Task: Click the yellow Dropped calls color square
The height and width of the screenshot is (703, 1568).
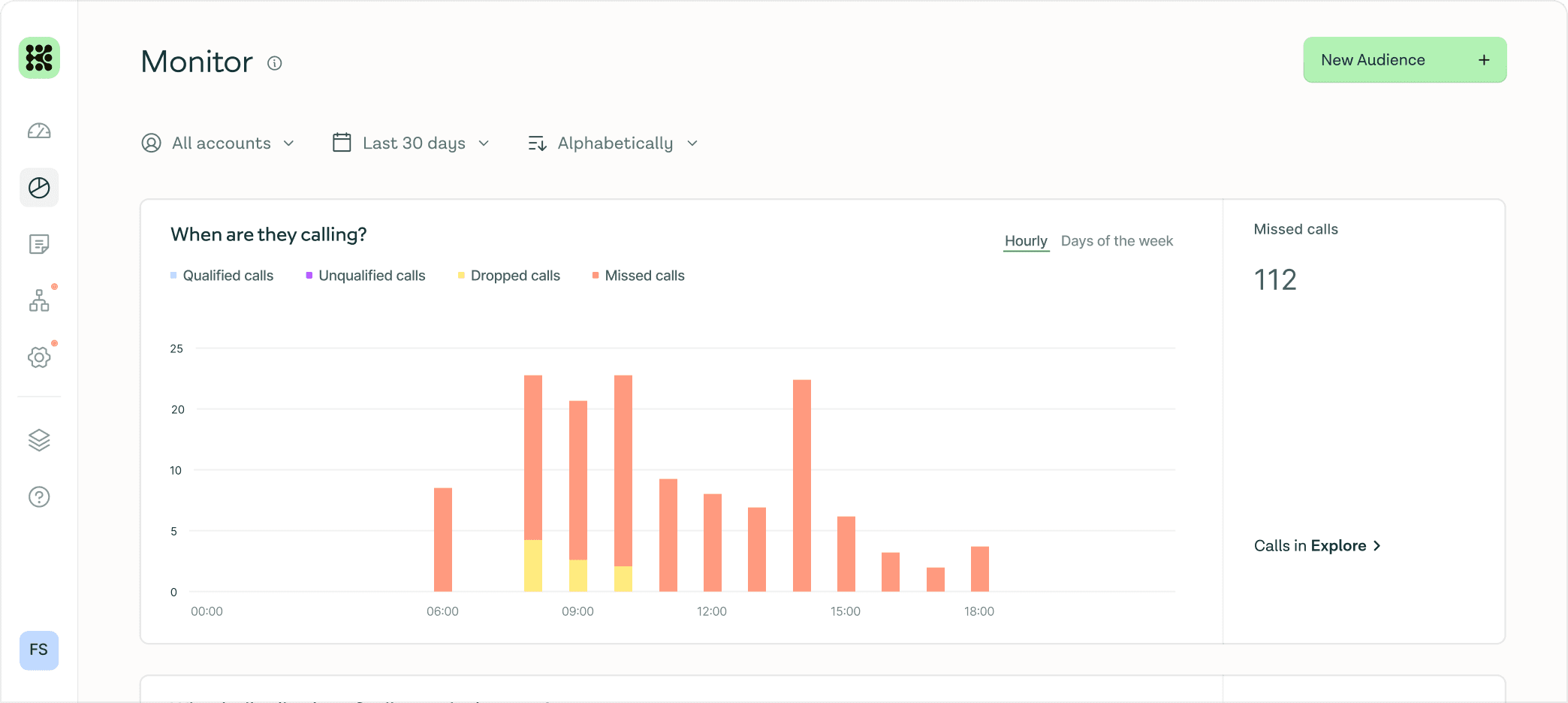Action: point(461,276)
